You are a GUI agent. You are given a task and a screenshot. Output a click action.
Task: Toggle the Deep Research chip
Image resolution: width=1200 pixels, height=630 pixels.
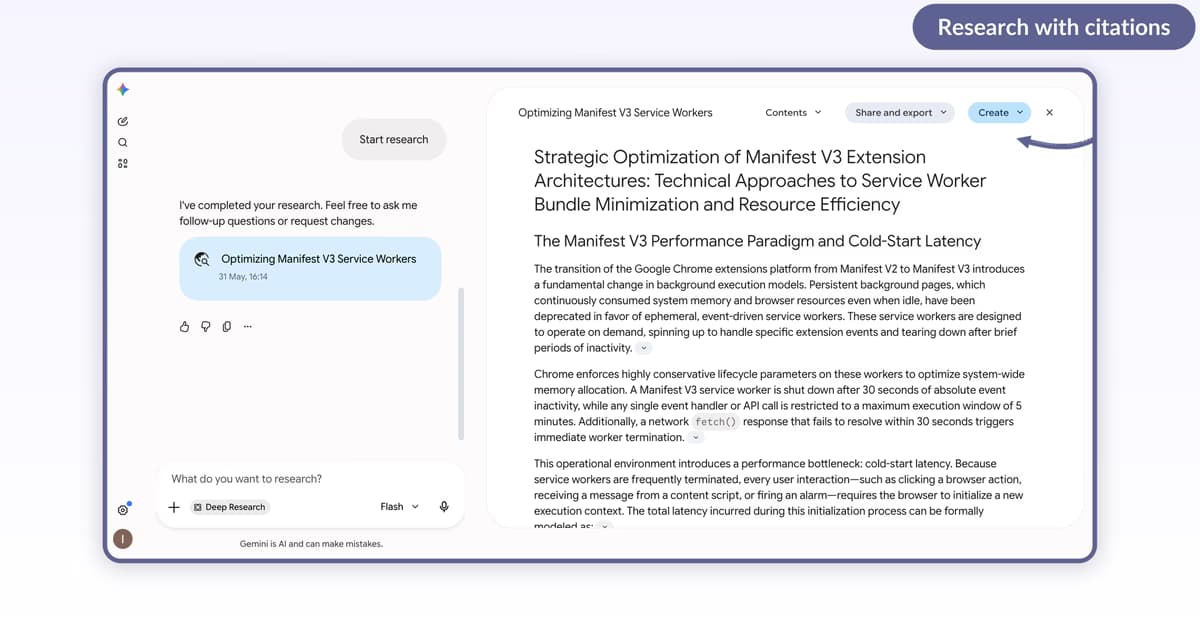click(x=229, y=507)
